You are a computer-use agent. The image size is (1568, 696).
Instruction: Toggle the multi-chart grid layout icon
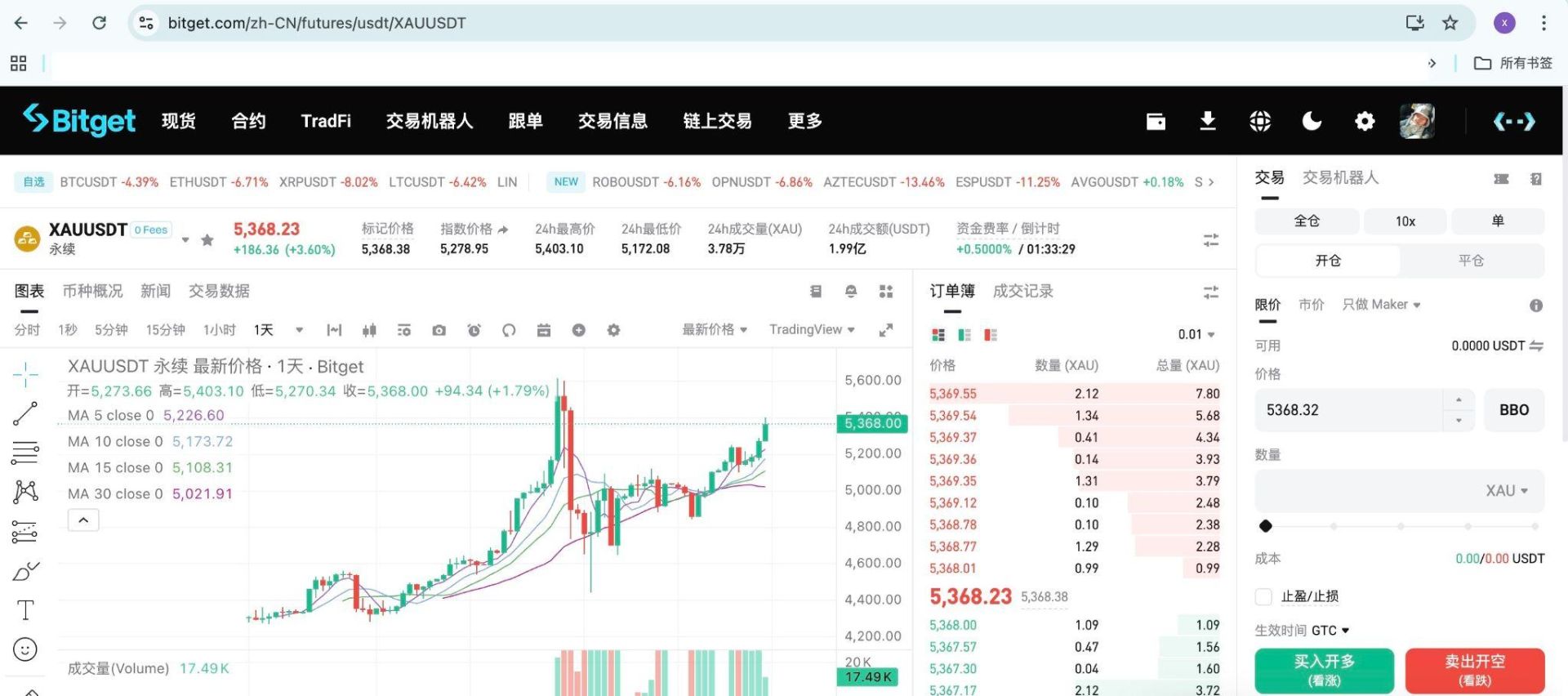pos(885,292)
